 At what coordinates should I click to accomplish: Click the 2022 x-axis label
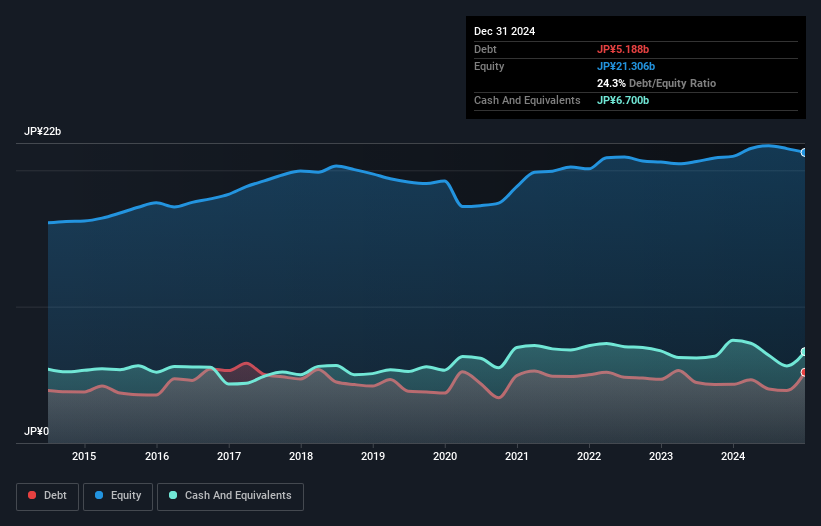(589, 456)
